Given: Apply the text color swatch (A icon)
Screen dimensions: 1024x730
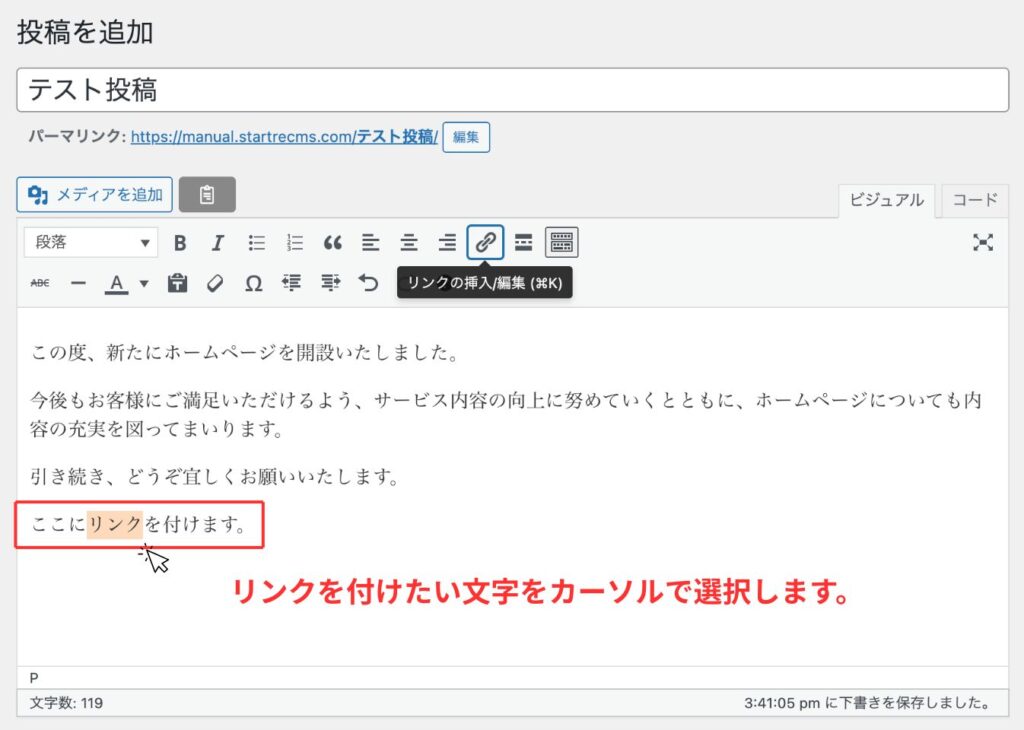Looking at the screenshot, I should coord(116,284).
